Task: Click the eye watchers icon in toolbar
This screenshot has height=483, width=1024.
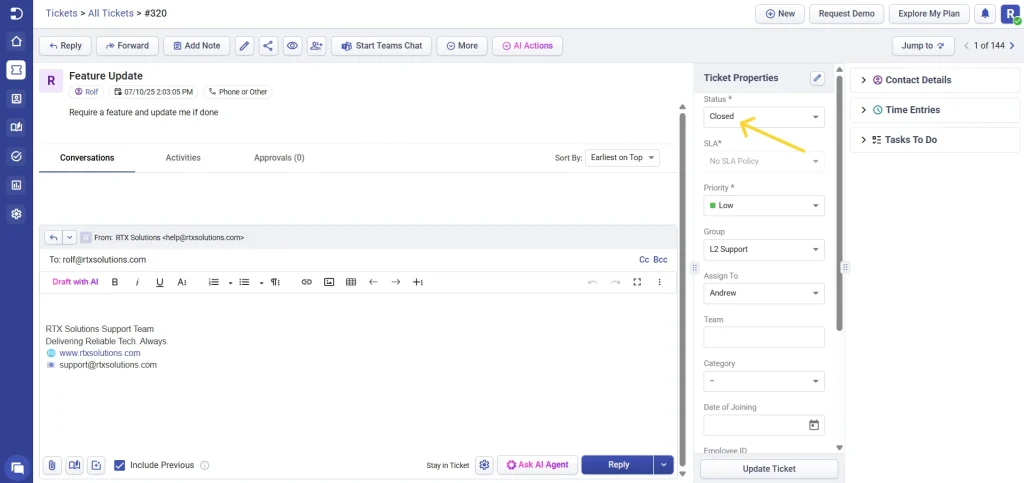Action: click(292, 46)
